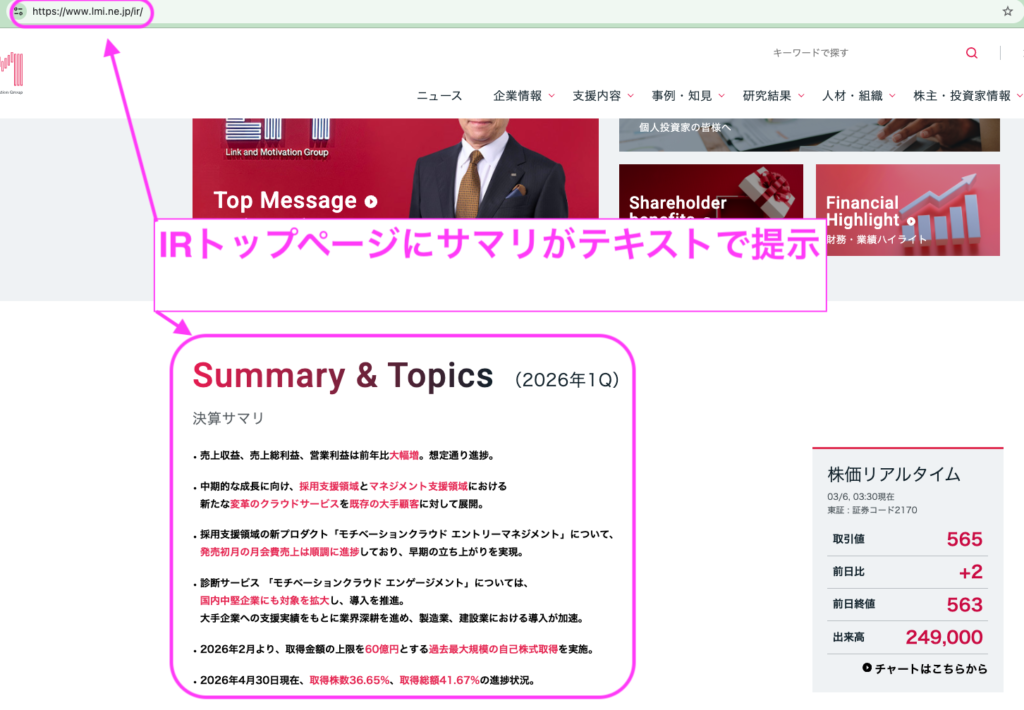1024x710 pixels.
Task: Expand 事例・知見 menu chevron
Action: 722,96
